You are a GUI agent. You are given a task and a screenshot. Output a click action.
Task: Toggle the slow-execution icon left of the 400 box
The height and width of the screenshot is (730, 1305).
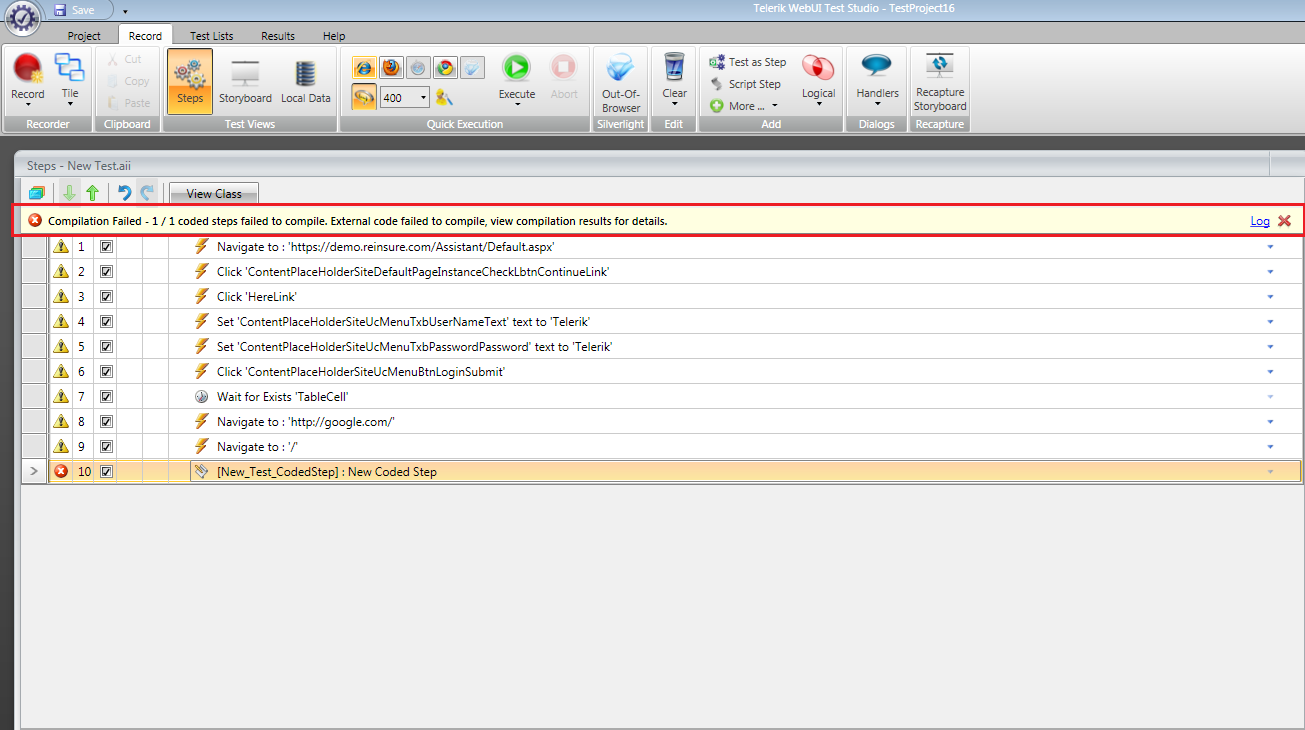click(364, 96)
